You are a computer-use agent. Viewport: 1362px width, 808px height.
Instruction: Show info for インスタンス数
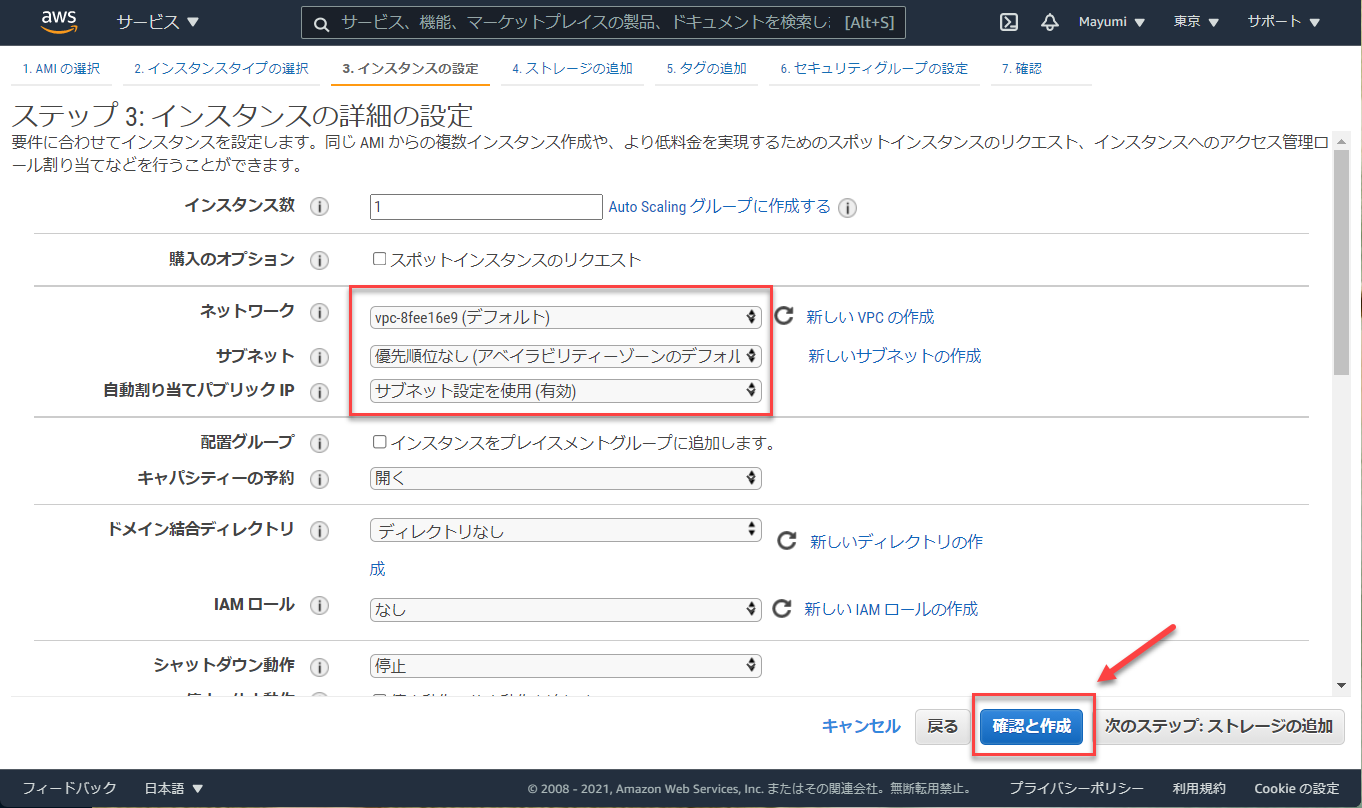click(319, 207)
